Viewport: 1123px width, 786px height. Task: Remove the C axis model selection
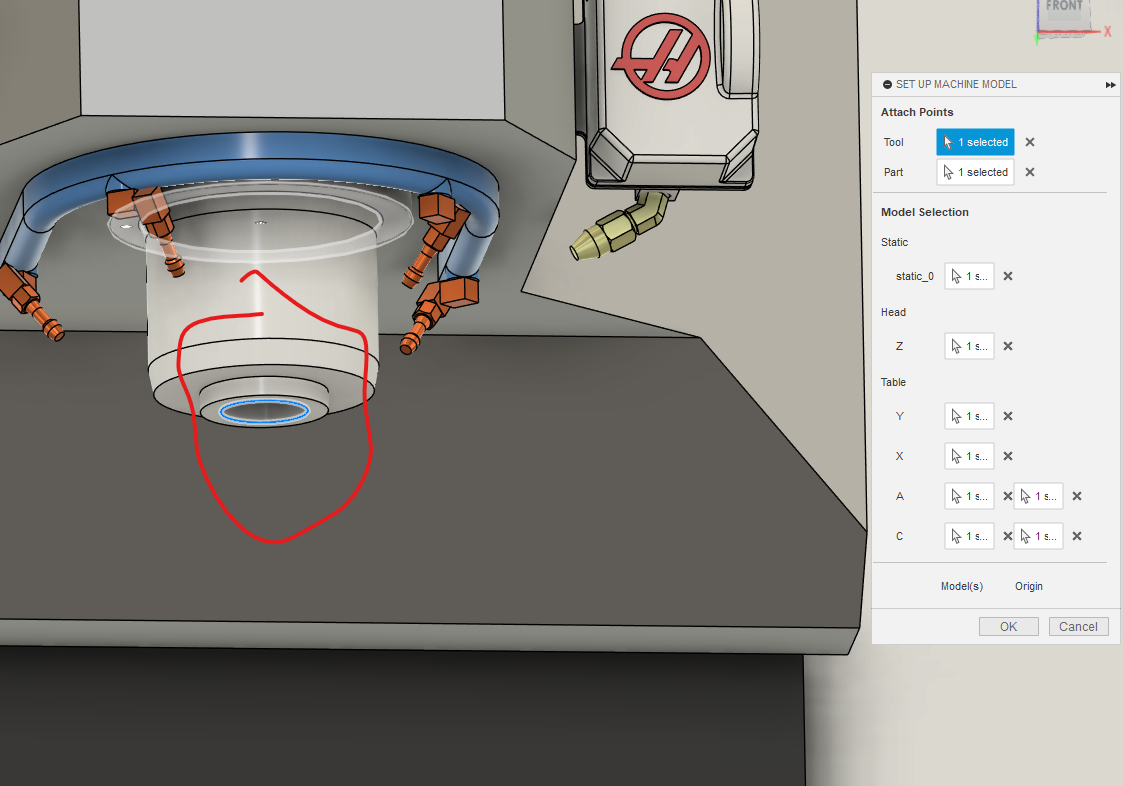point(1007,536)
